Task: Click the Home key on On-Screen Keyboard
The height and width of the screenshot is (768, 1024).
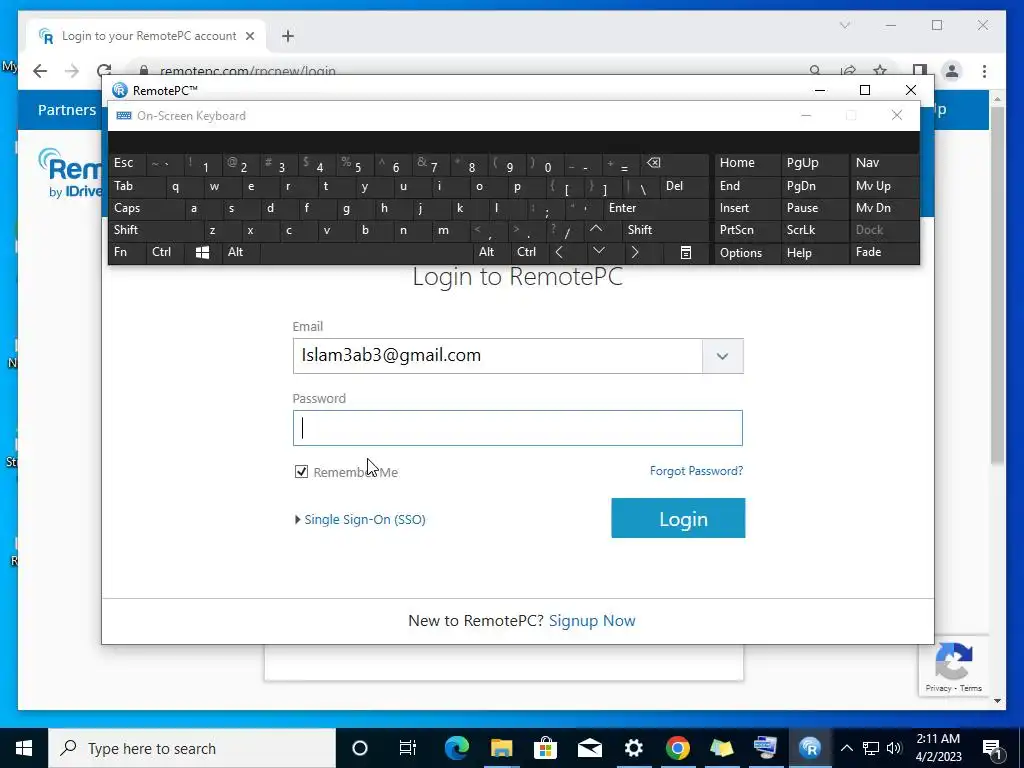Action: click(747, 163)
